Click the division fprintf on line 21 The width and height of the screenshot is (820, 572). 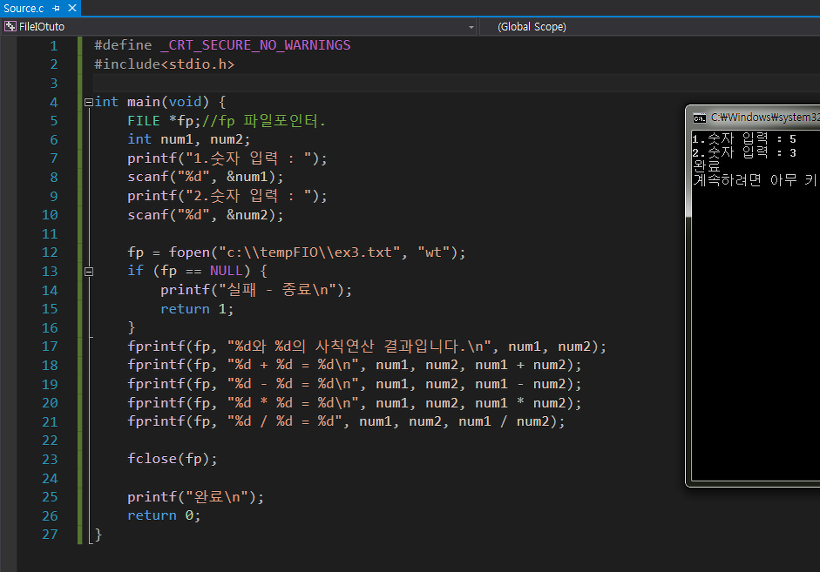346,421
